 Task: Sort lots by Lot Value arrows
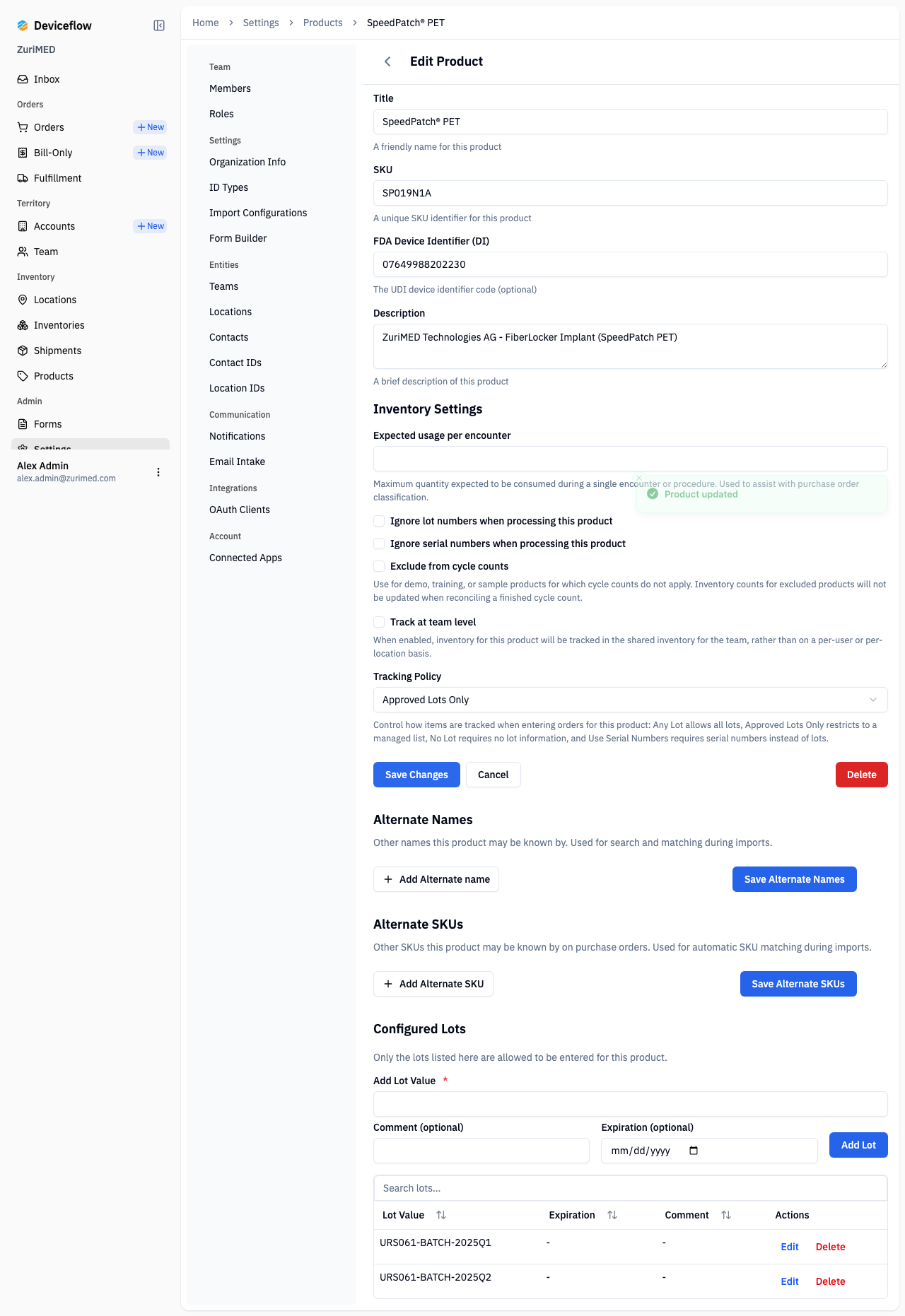[441, 1215]
